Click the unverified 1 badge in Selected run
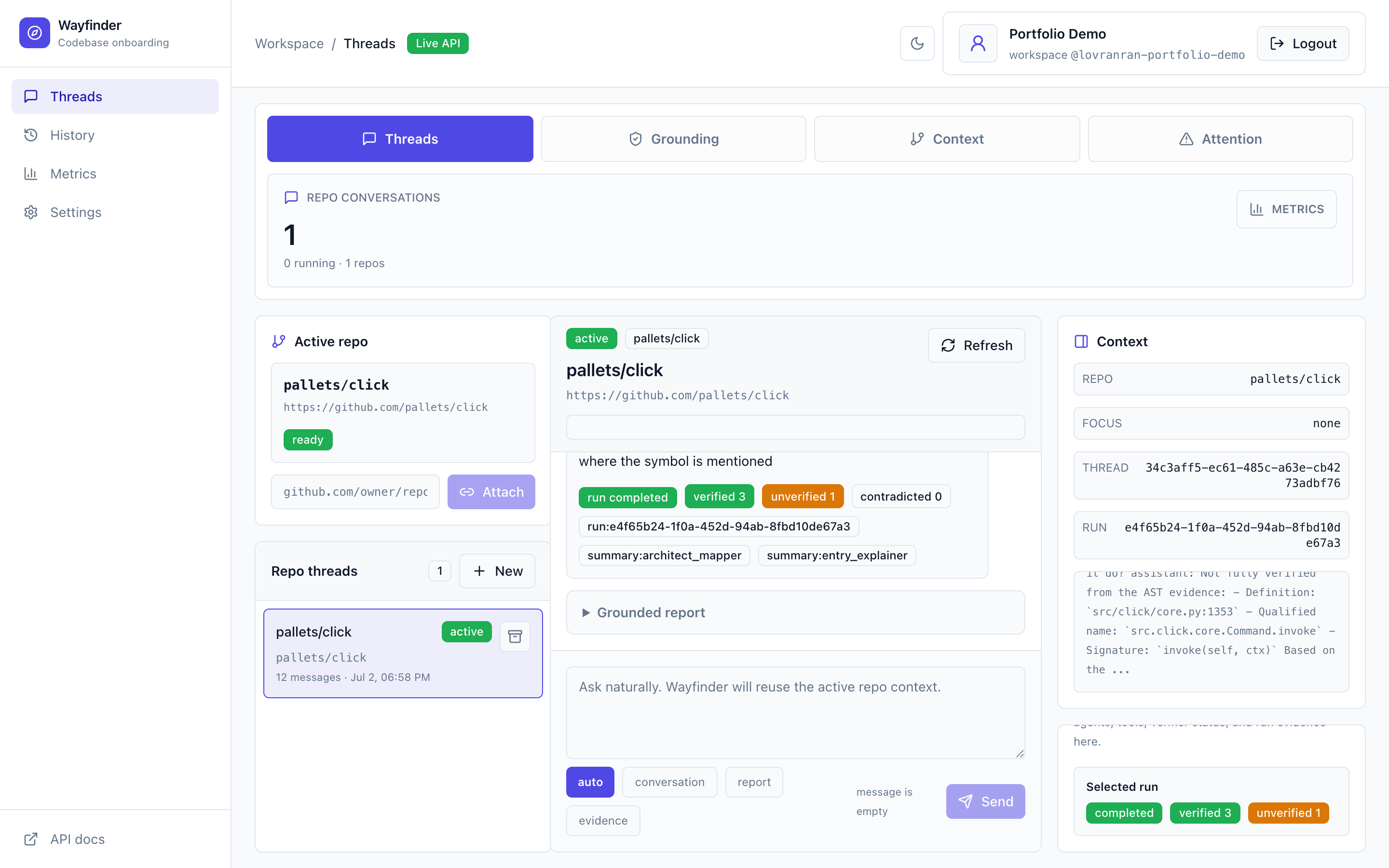 (1288, 813)
